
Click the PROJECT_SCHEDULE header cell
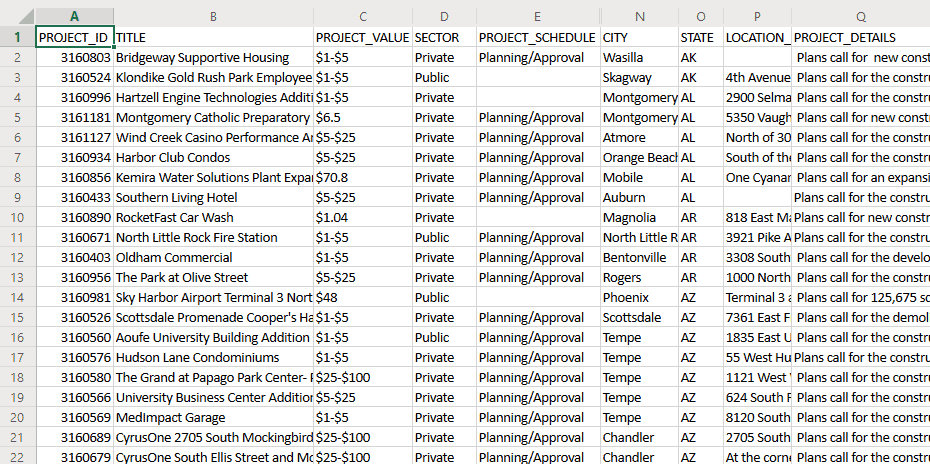click(x=538, y=37)
